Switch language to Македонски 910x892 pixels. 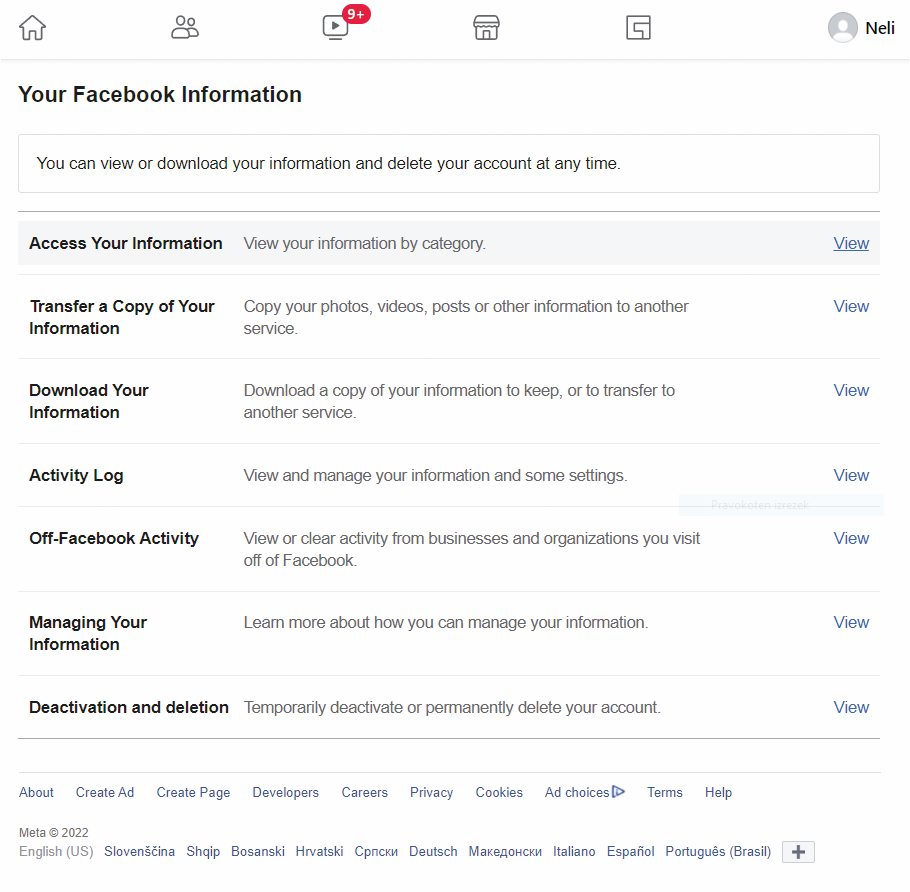[x=505, y=851]
